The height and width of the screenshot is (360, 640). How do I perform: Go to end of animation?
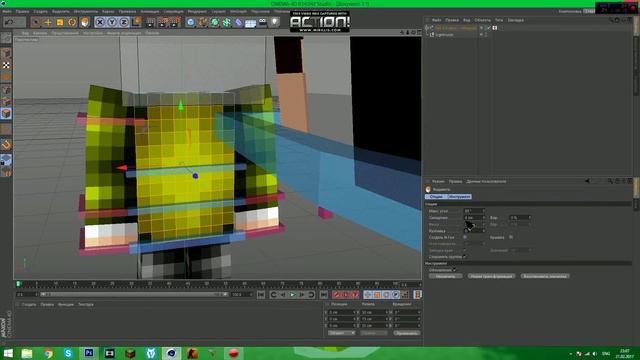323,295
